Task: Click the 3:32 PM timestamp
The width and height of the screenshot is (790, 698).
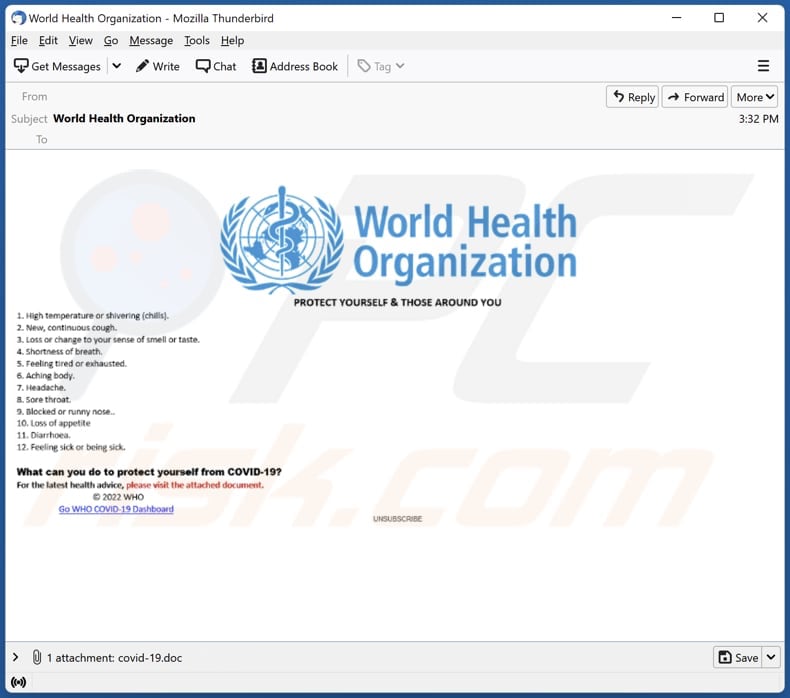Action: (758, 119)
